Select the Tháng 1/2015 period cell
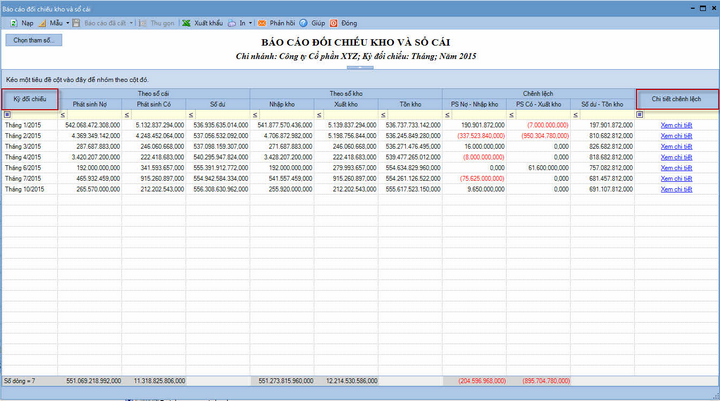 (x=30, y=125)
